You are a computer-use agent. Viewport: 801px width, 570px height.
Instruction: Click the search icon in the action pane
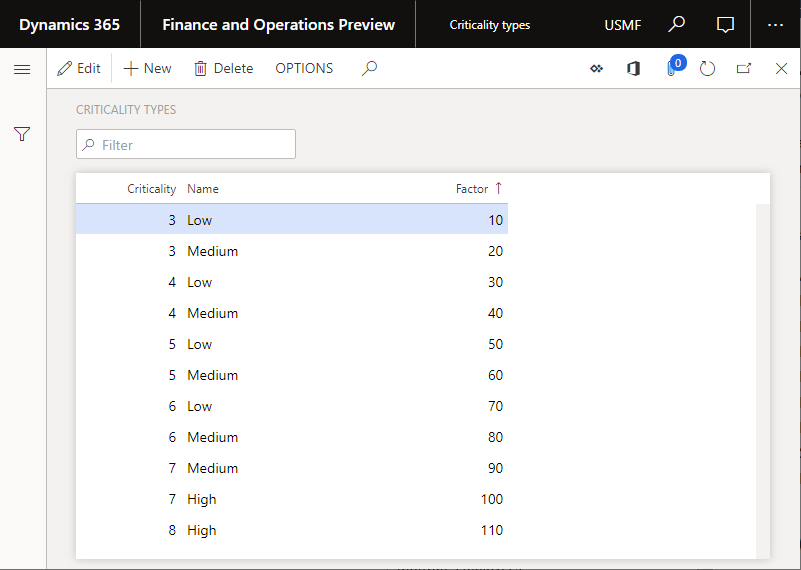tap(369, 68)
